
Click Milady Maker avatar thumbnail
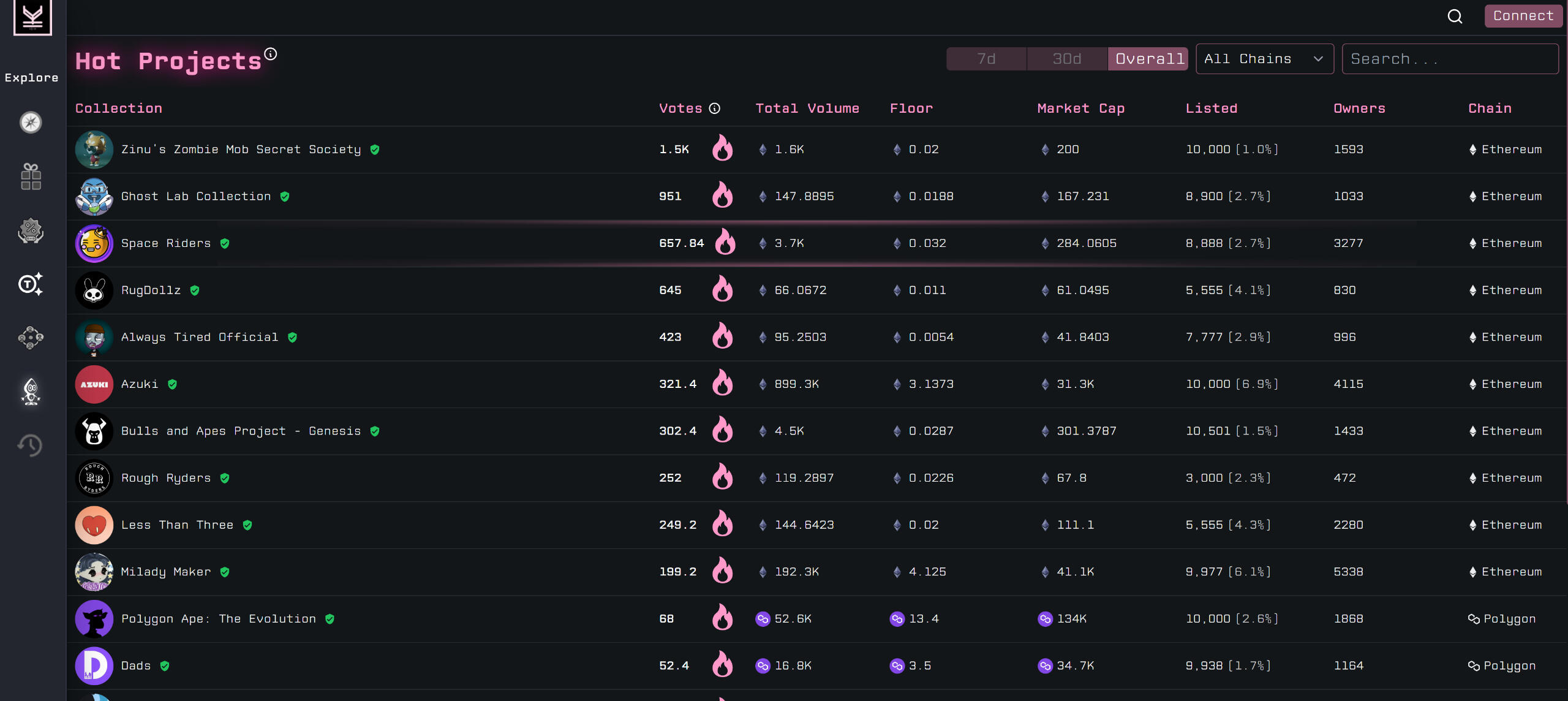pos(94,572)
